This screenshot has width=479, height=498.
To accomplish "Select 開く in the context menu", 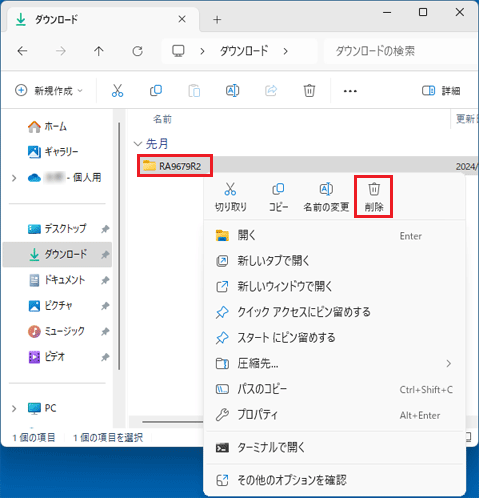I will point(334,235).
